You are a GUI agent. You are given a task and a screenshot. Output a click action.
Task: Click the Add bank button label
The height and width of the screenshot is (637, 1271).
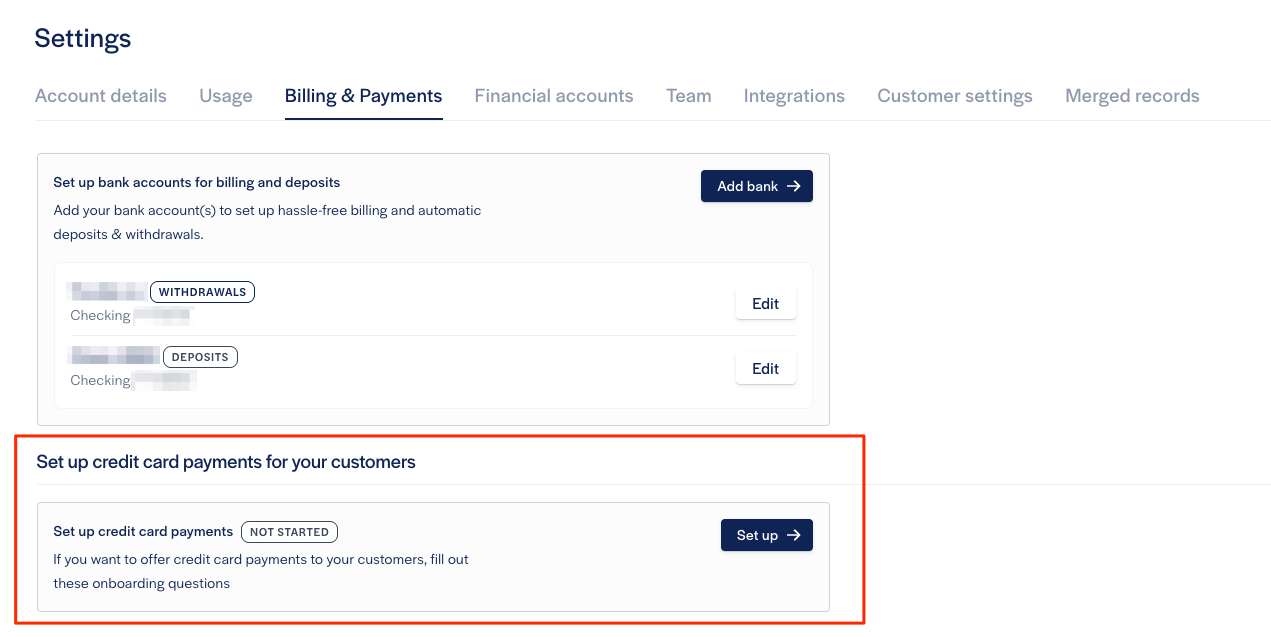click(747, 186)
